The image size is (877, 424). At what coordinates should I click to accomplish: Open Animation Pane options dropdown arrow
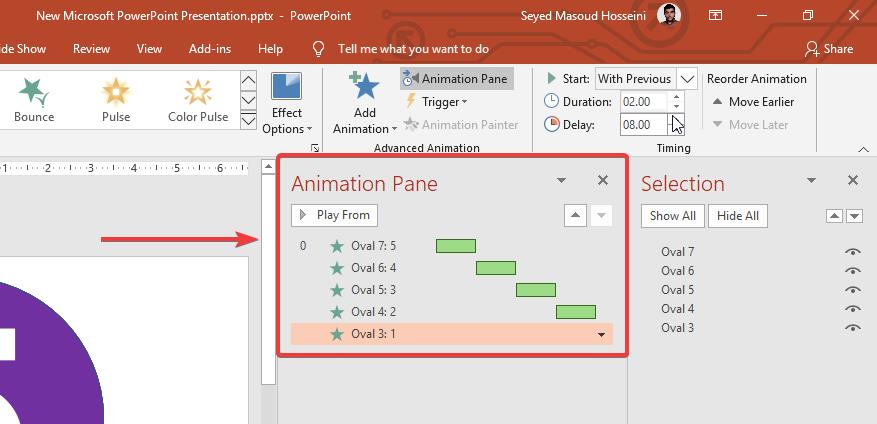tap(562, 180)
